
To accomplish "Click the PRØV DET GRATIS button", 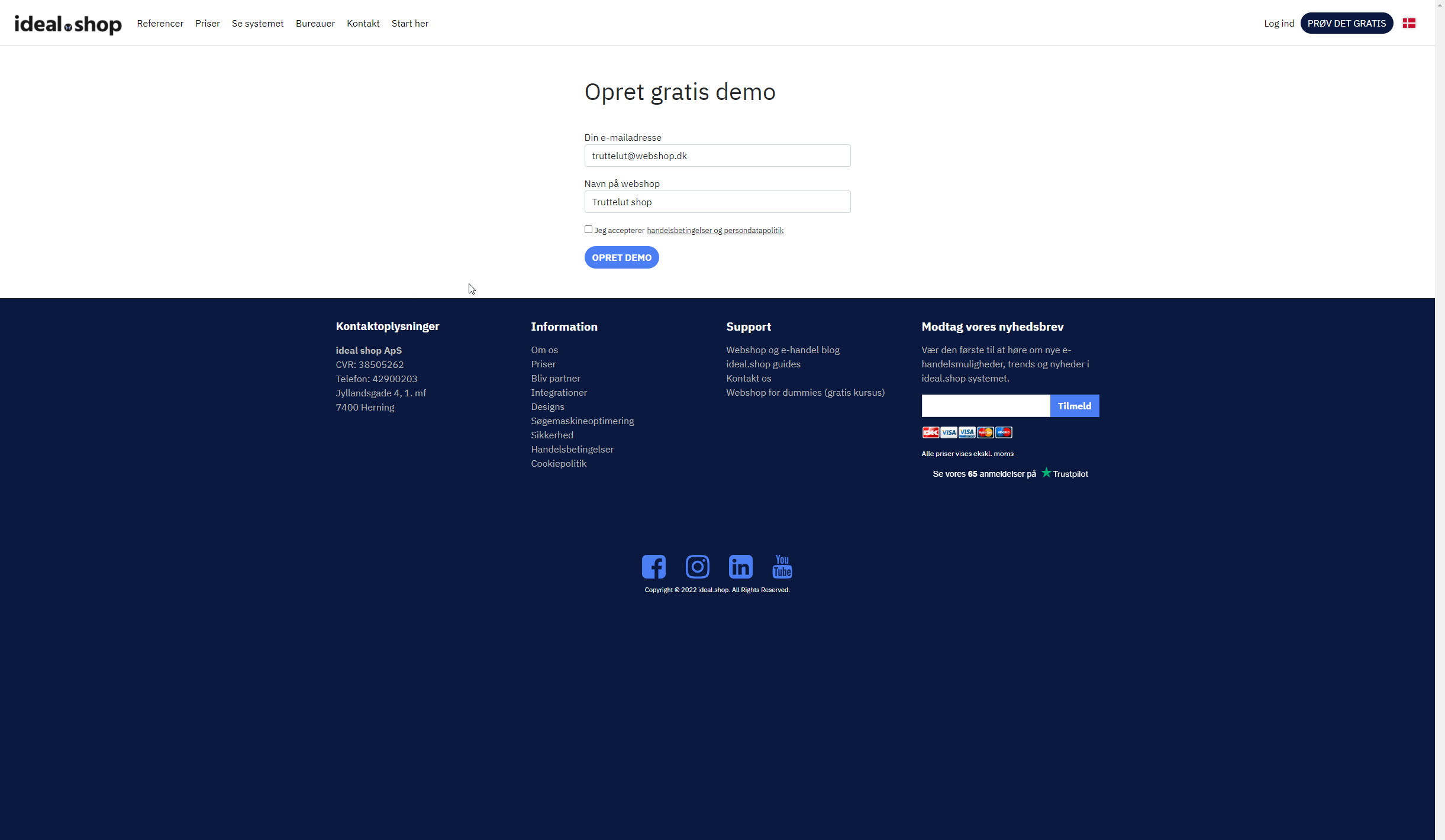I will pos(1346,24).
